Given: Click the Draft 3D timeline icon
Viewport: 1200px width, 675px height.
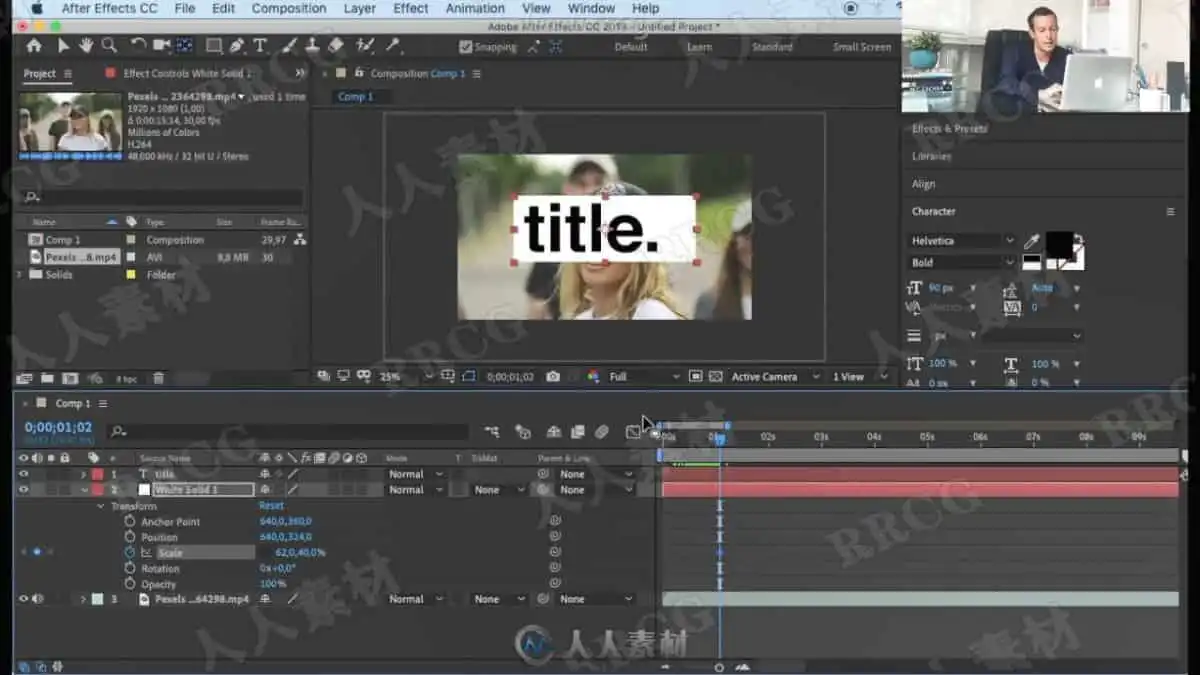Looking at the screenshot, I should tap(522, 432).
